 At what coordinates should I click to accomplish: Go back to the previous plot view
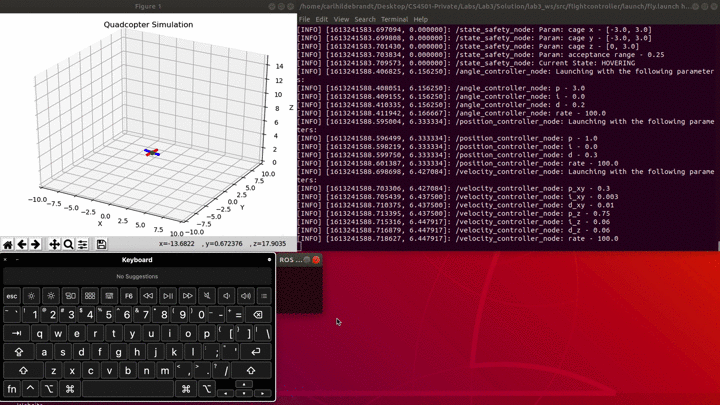click(x=22, y=244)
